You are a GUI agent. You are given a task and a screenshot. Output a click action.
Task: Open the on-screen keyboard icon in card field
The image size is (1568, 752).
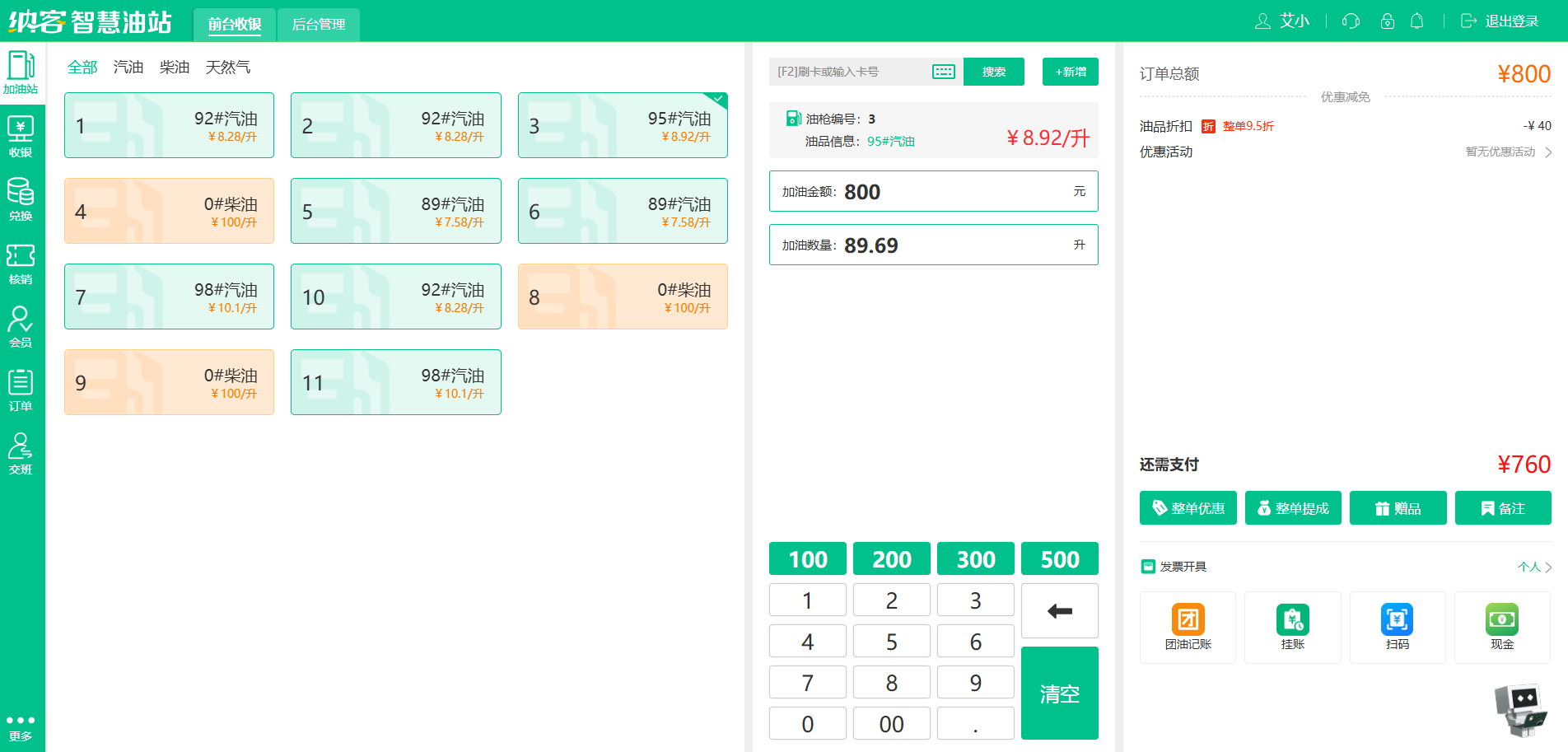pyautogui.click(x=944, y=72)
